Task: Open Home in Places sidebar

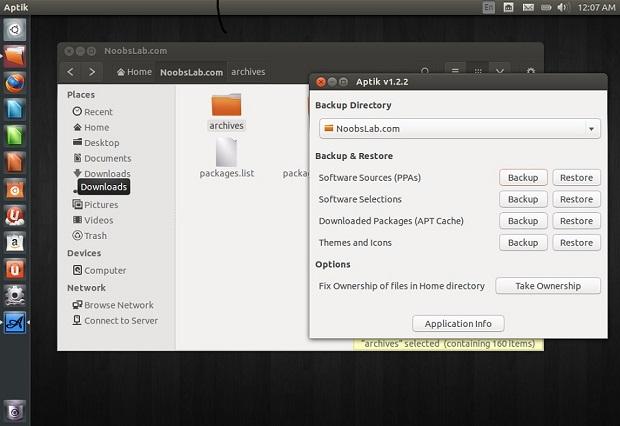Action: pyautogui.click(x=91, y=127)
